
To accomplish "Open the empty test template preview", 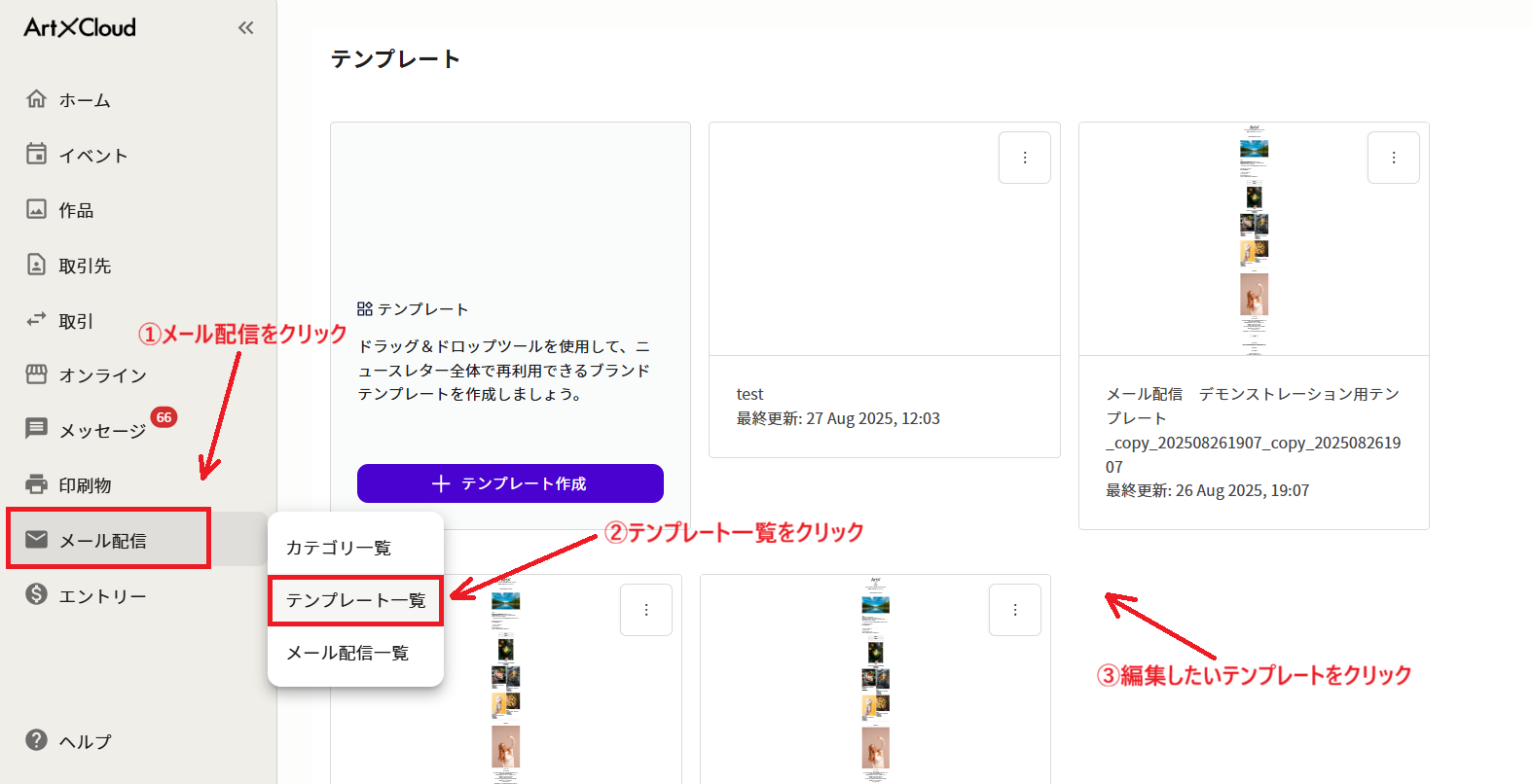I will click(x=884, y=239).
